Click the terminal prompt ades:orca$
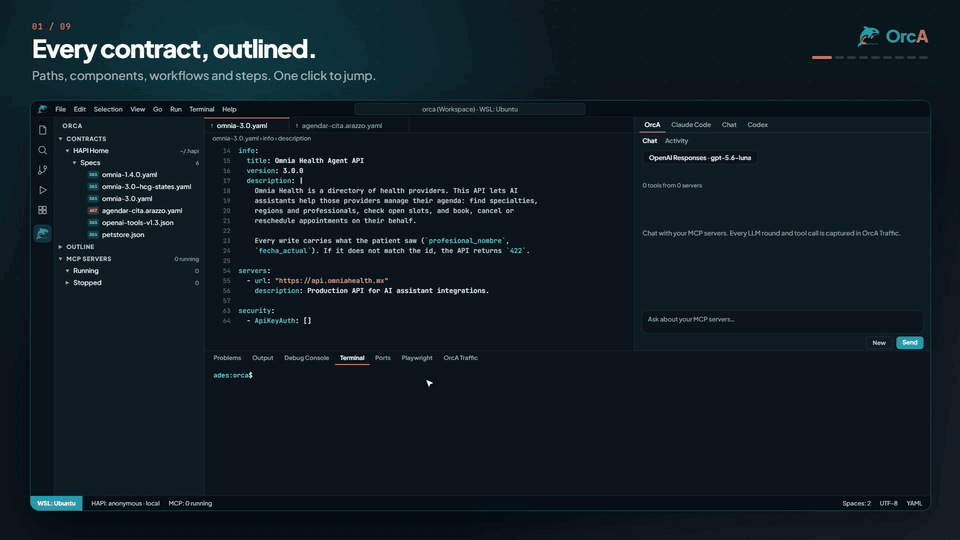Image resolution: width=960 pixels, height=540 pixels. [233, 375]
